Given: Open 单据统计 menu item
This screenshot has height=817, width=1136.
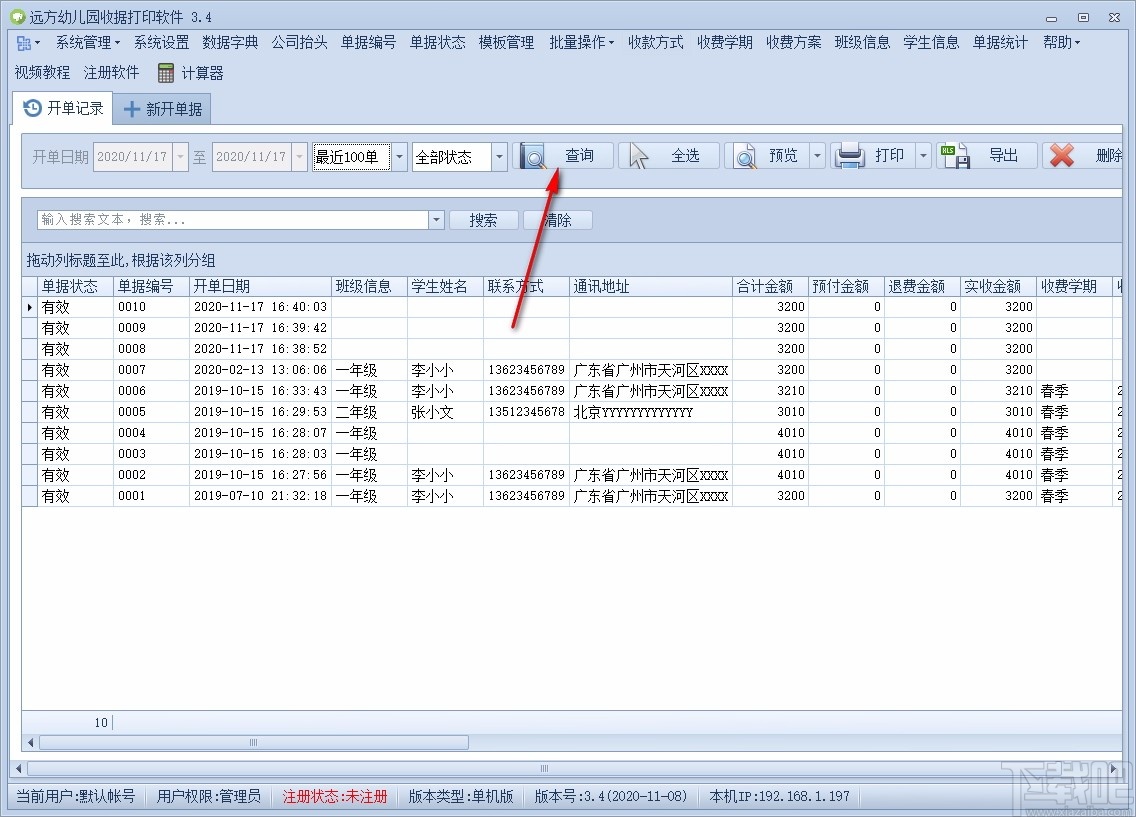Looking at the screenshot, I should 1000,43.
